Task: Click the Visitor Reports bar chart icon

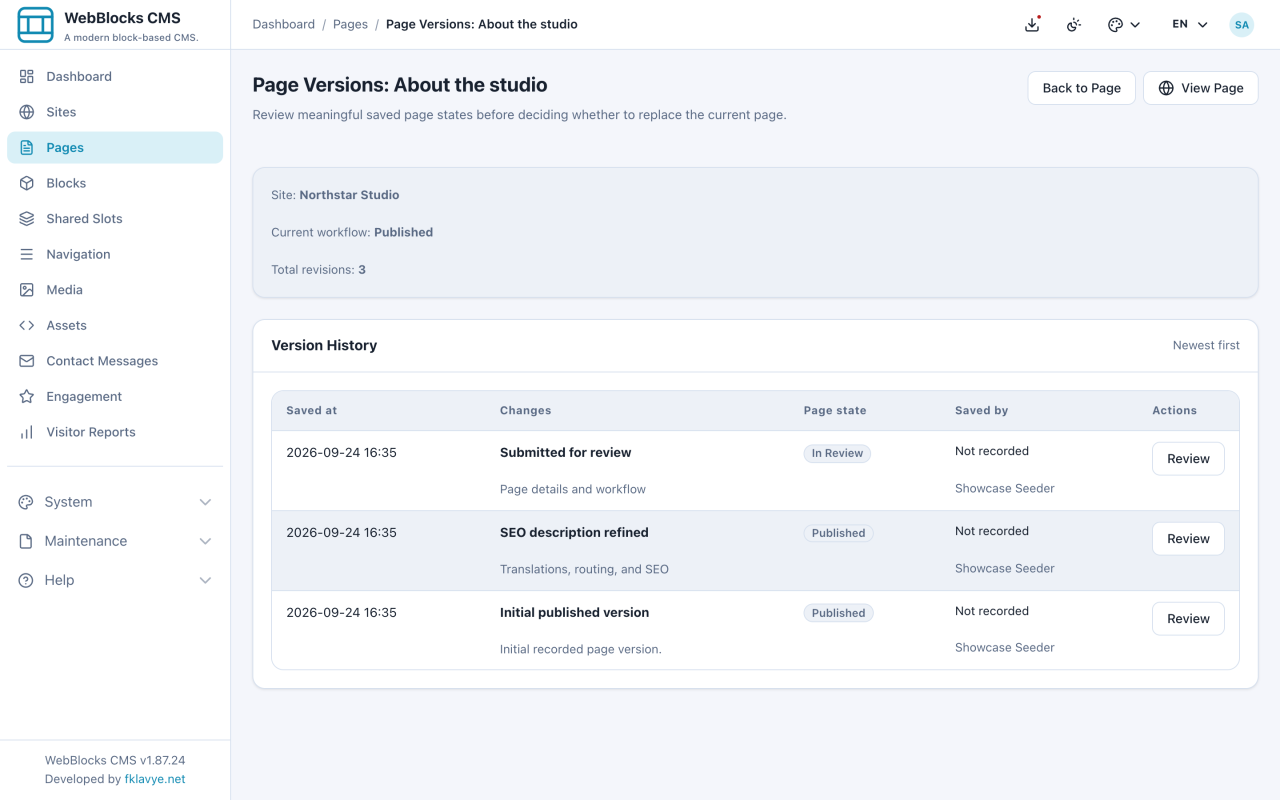Action: pos(27,432)
